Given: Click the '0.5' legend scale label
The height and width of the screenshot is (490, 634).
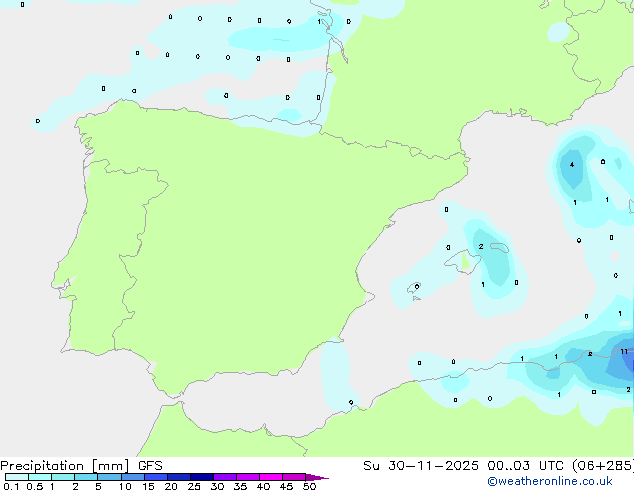Looking at the screenshot, I should pos(35,486).
